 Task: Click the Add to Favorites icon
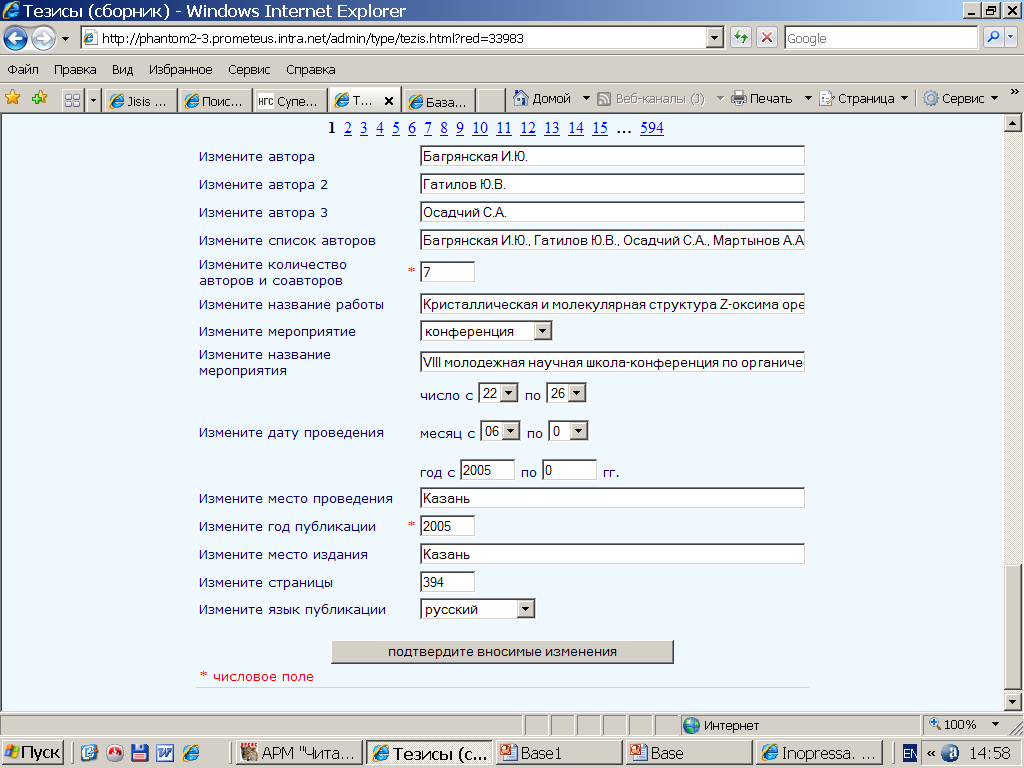pyautogui.click(x=39, y=98)
